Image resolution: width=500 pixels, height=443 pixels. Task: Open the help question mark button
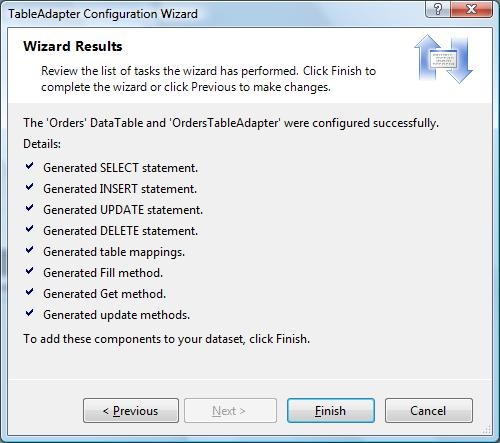[x=438, y=9]
